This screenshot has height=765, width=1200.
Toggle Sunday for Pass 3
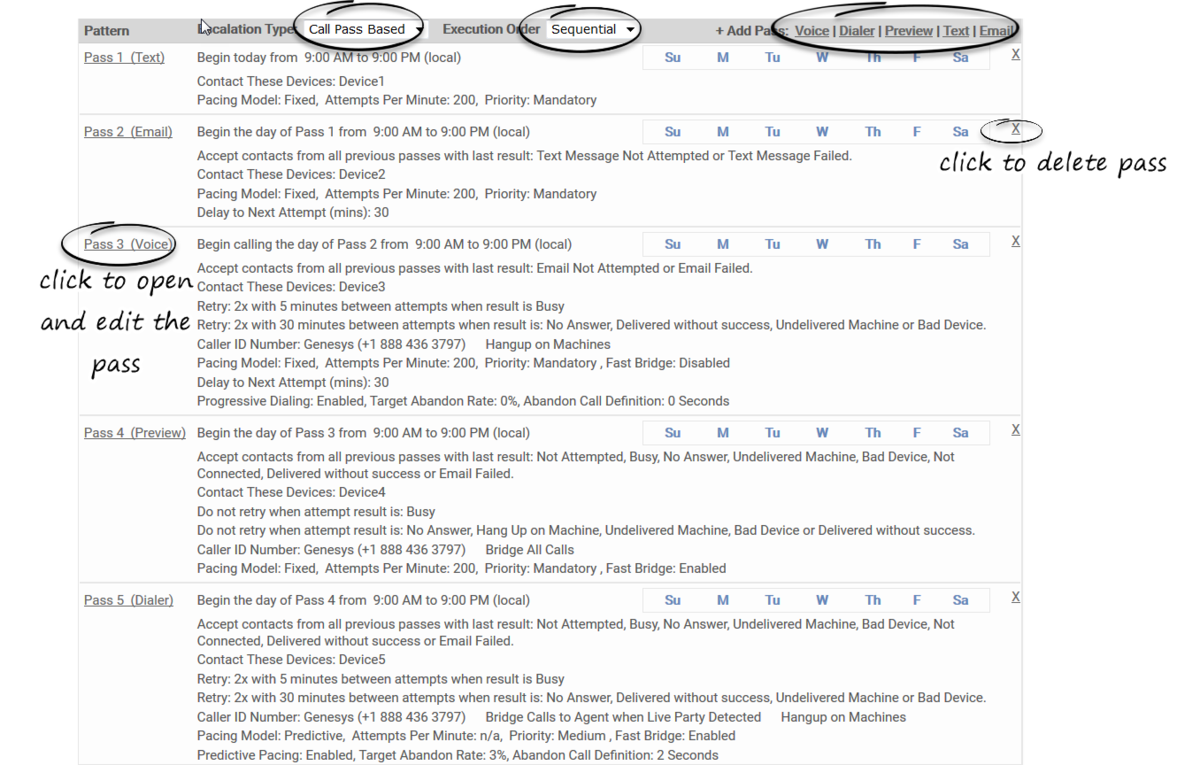tap(672, 245)
